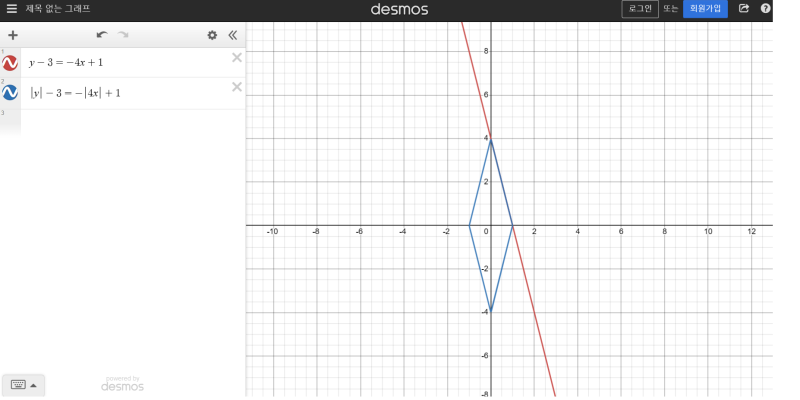Click the 회원가입 button
The width and height of the screenshot is (800, 400).
(705, 9)
